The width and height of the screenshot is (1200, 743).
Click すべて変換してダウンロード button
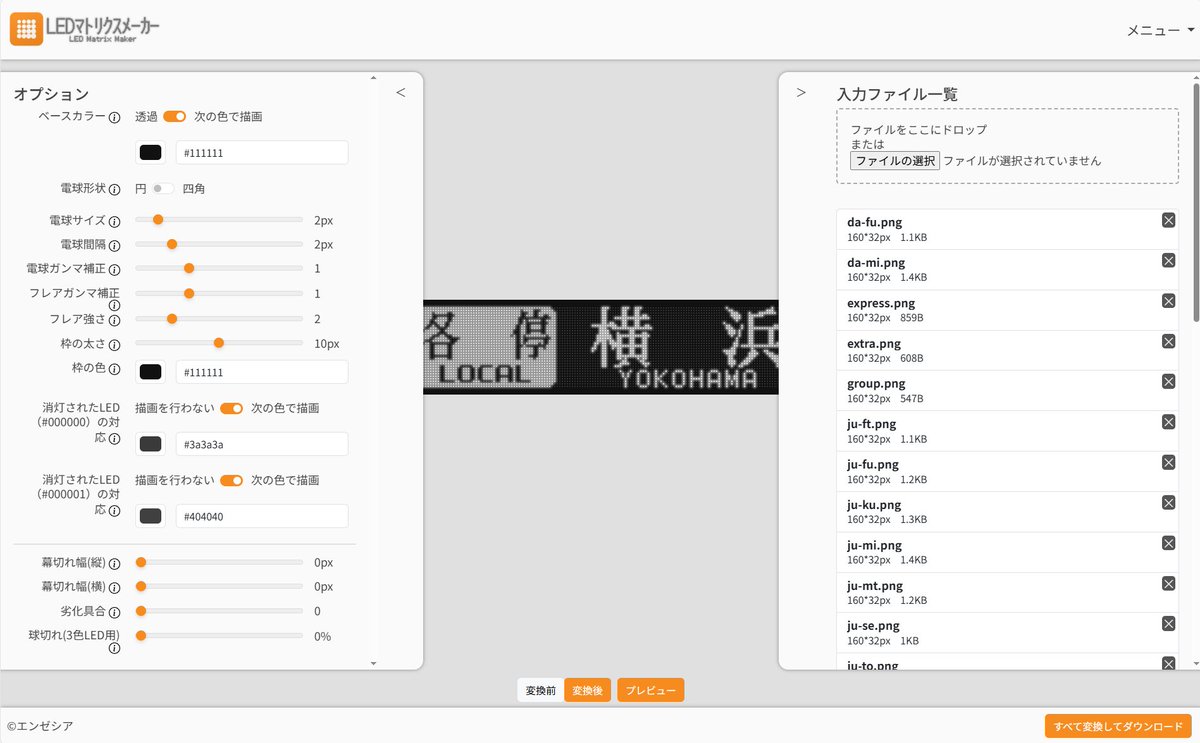point(1118,726)
